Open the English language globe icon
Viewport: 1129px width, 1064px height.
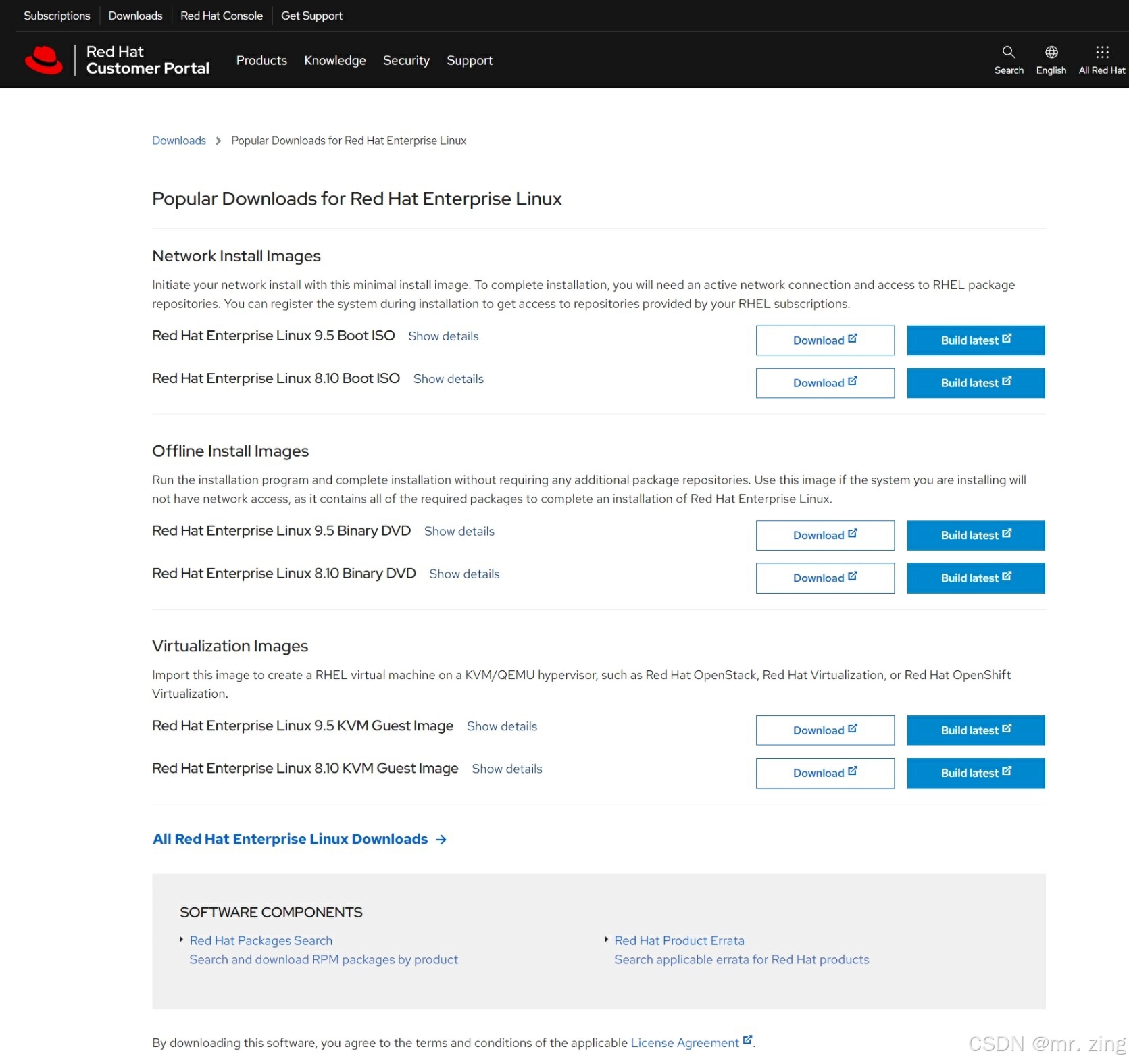(1051, 52)
